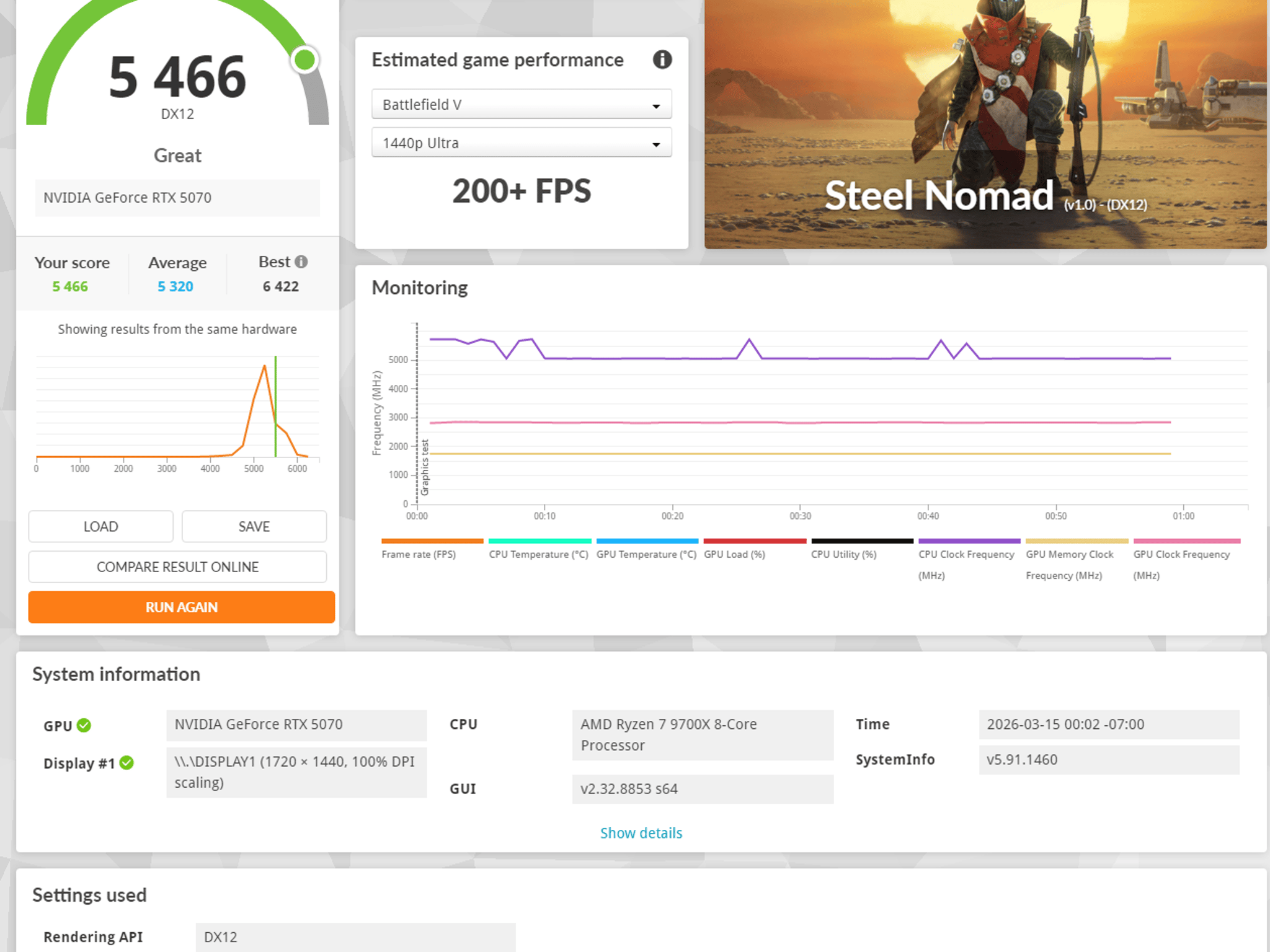This screenshot has height=952, width=1270.
Task: Toggle GPU Temperature legend series
Action: 647,549
